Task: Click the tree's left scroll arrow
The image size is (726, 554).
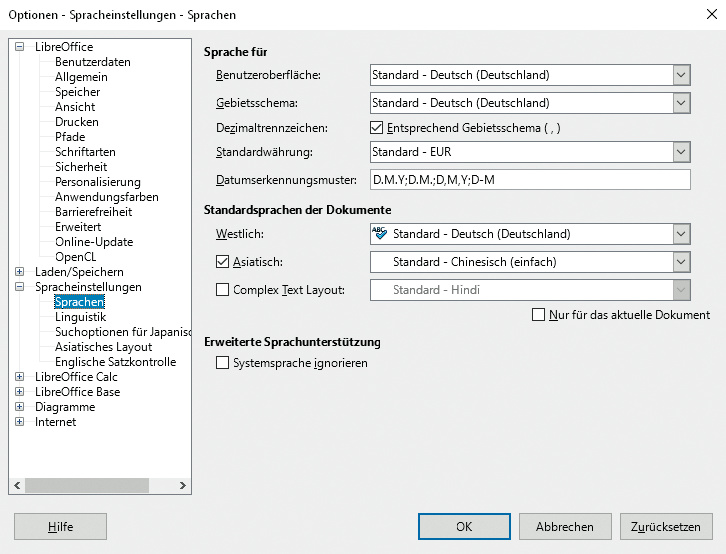Action: click(x=17, y=485)
